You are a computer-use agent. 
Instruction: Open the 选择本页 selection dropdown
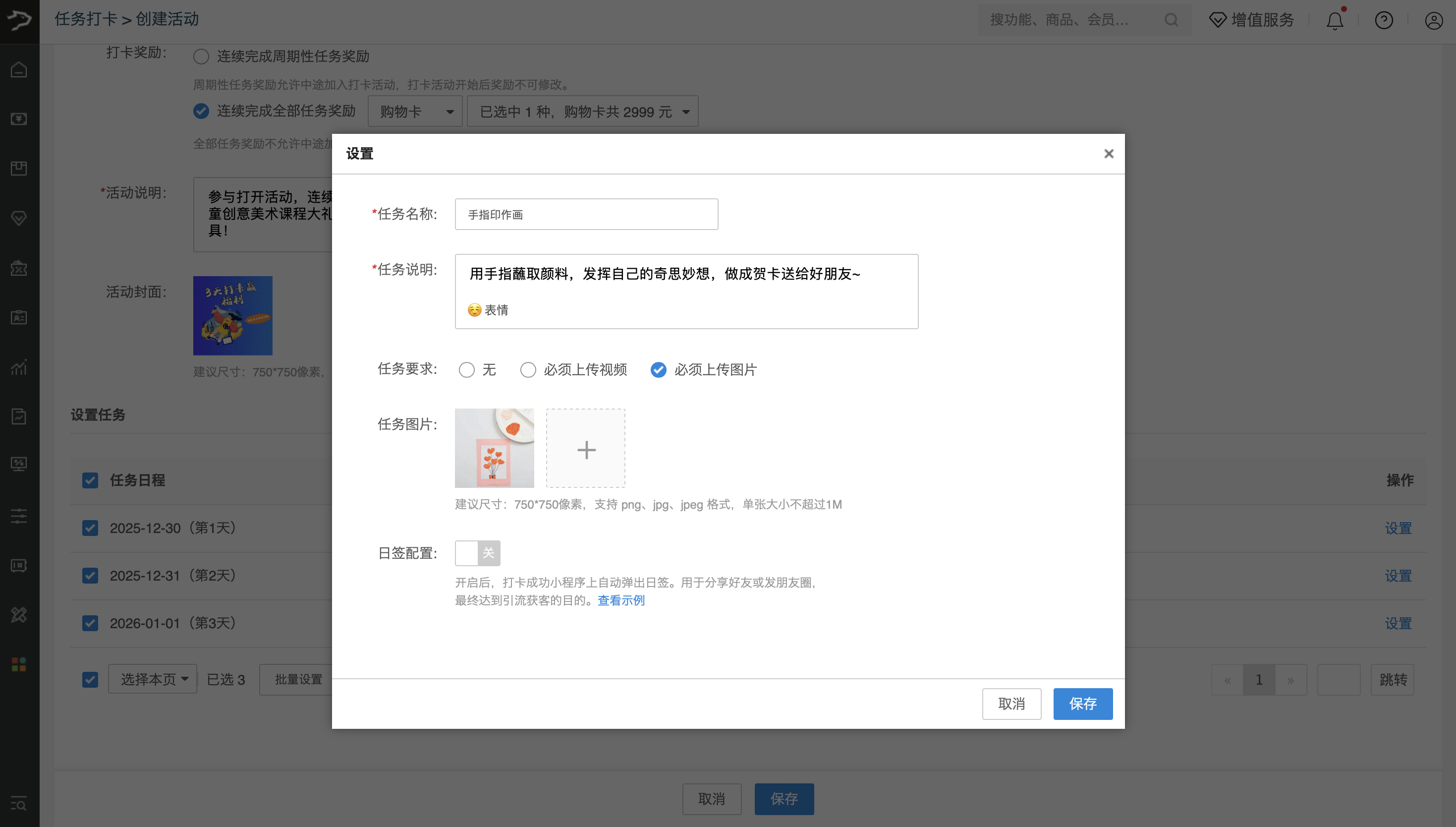coord(152,679)
